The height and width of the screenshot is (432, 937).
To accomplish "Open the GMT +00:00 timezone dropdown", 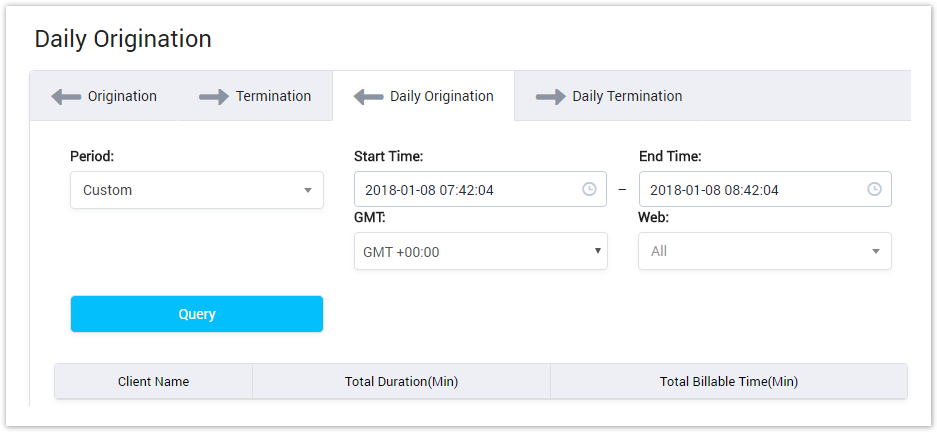I will [480, 252].
